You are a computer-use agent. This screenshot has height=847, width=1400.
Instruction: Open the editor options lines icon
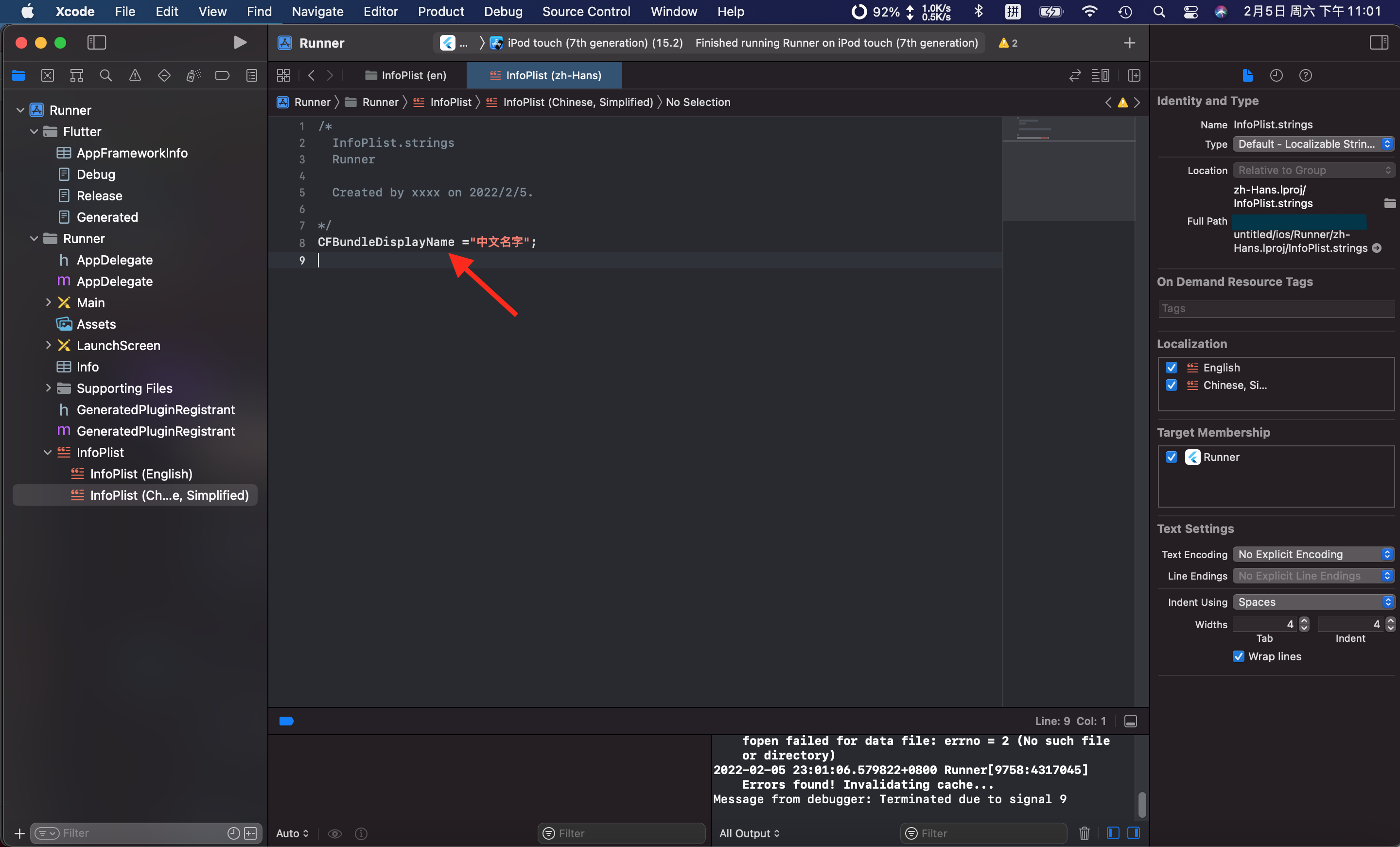(x=1101, y=75)
